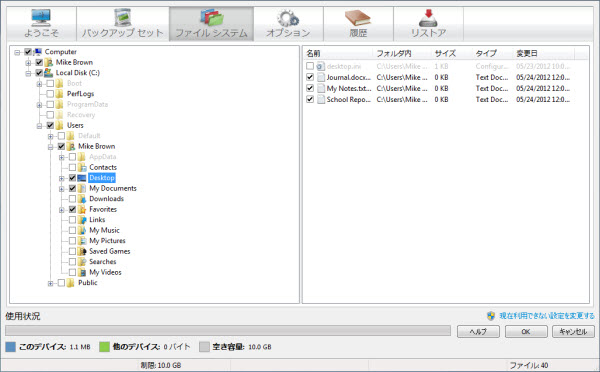Screen dimensions: 600x372
Task: Click the Desktop icon in the tree
Action: pos(82,178)
